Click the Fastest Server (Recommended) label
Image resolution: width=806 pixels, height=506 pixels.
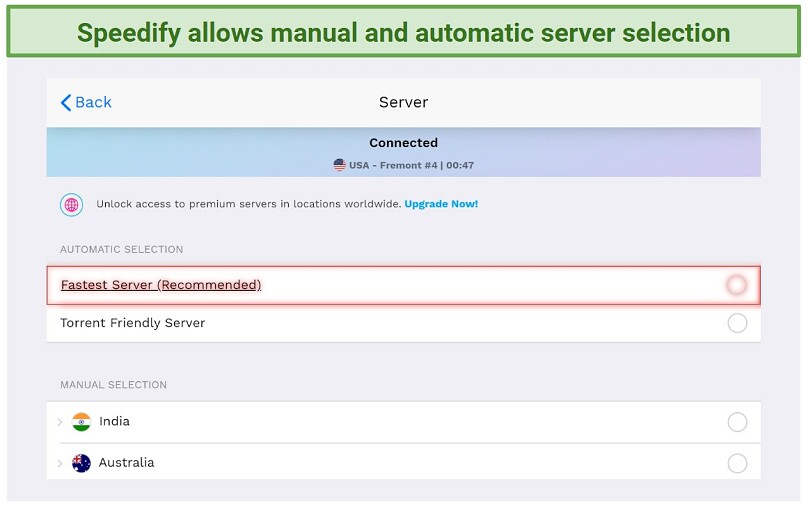[x=161, y=285]
